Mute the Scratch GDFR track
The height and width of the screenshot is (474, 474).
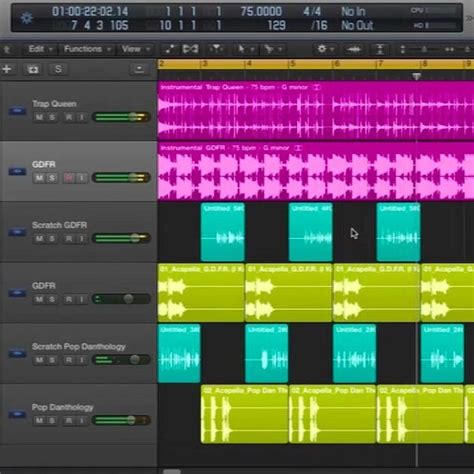[39, 239]
